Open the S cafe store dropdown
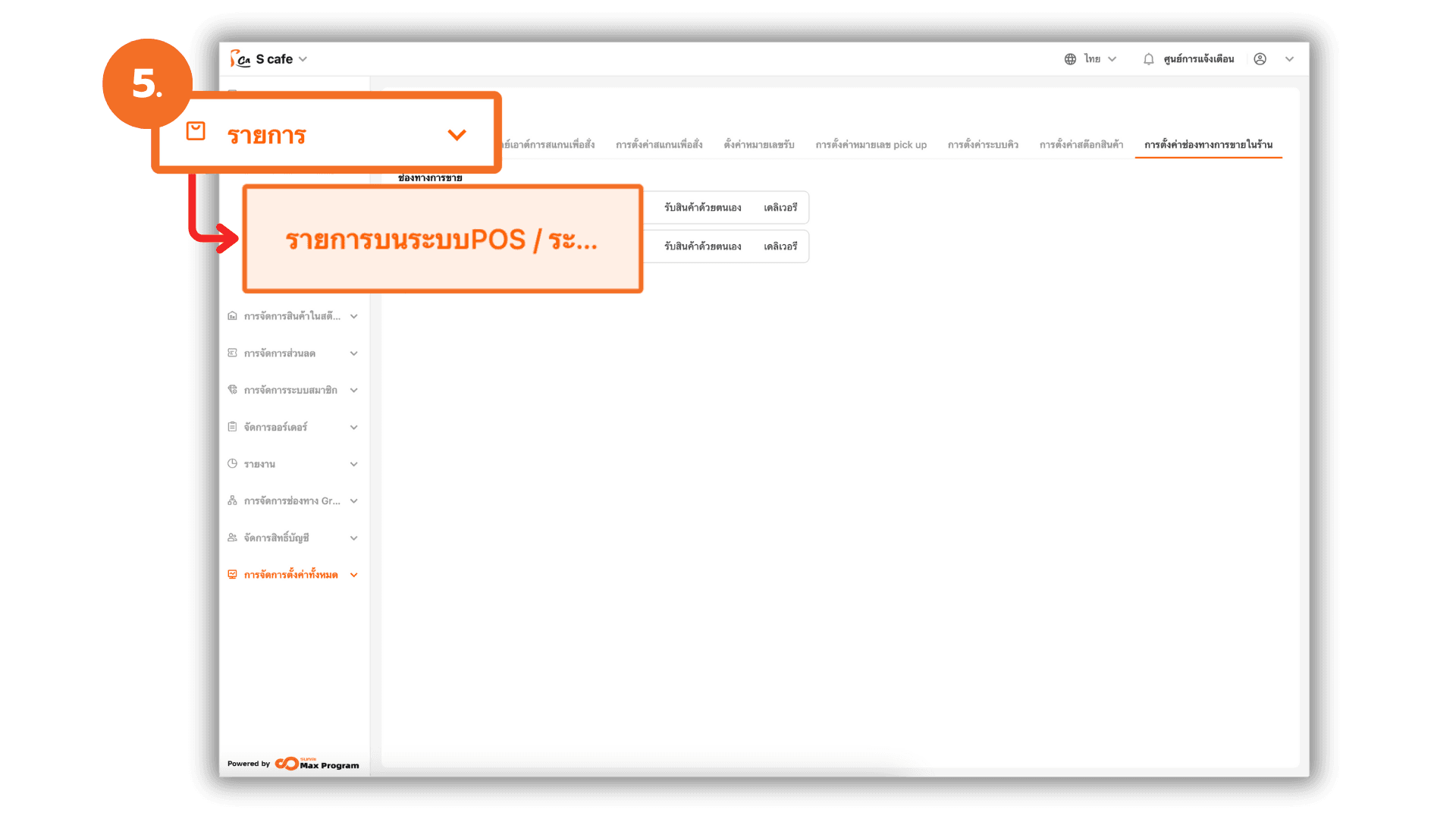1456x819 pixels. pyautogui.click(x=303, y=59)
